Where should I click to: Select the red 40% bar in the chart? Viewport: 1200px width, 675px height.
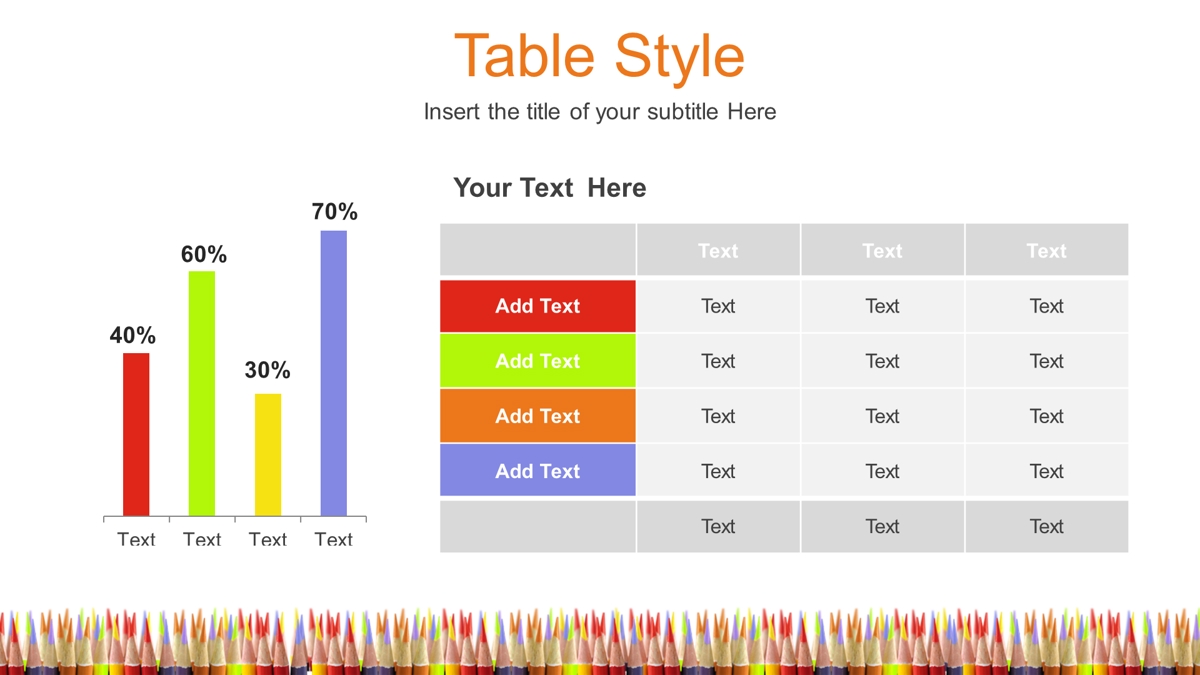136,434
